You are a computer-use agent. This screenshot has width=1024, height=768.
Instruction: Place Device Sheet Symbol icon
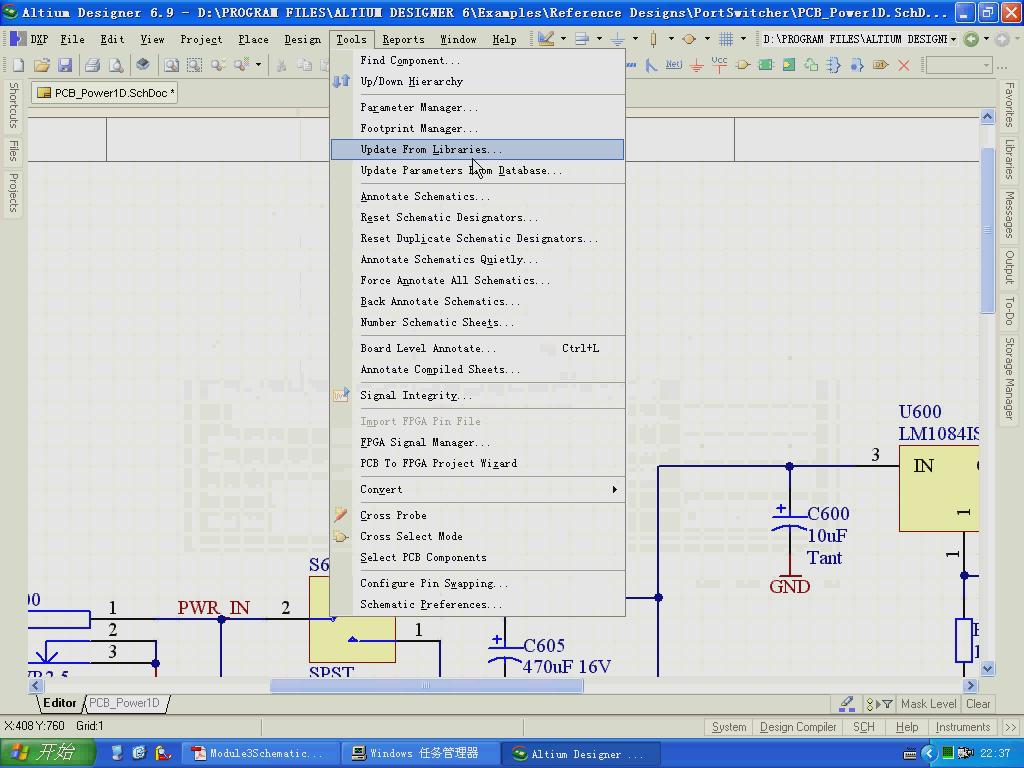[810, 65]
